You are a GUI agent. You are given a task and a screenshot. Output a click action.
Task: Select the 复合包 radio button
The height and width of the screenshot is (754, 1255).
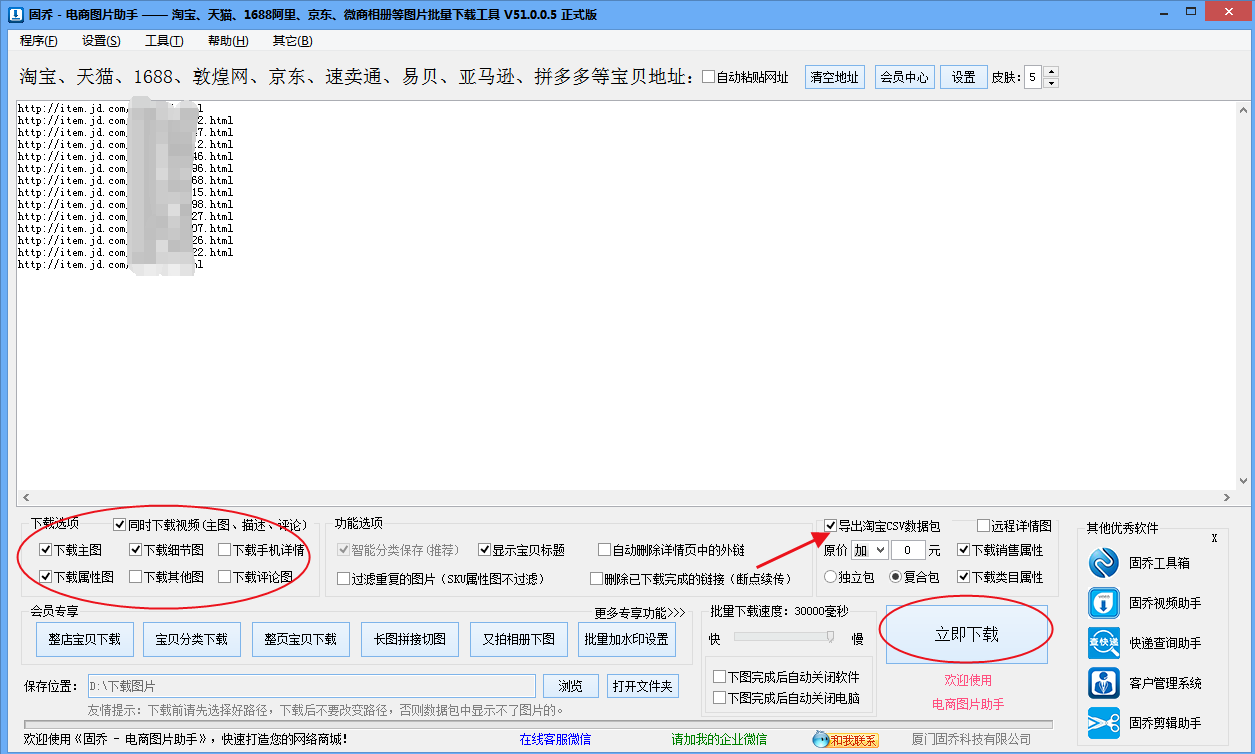pos(896,577)
